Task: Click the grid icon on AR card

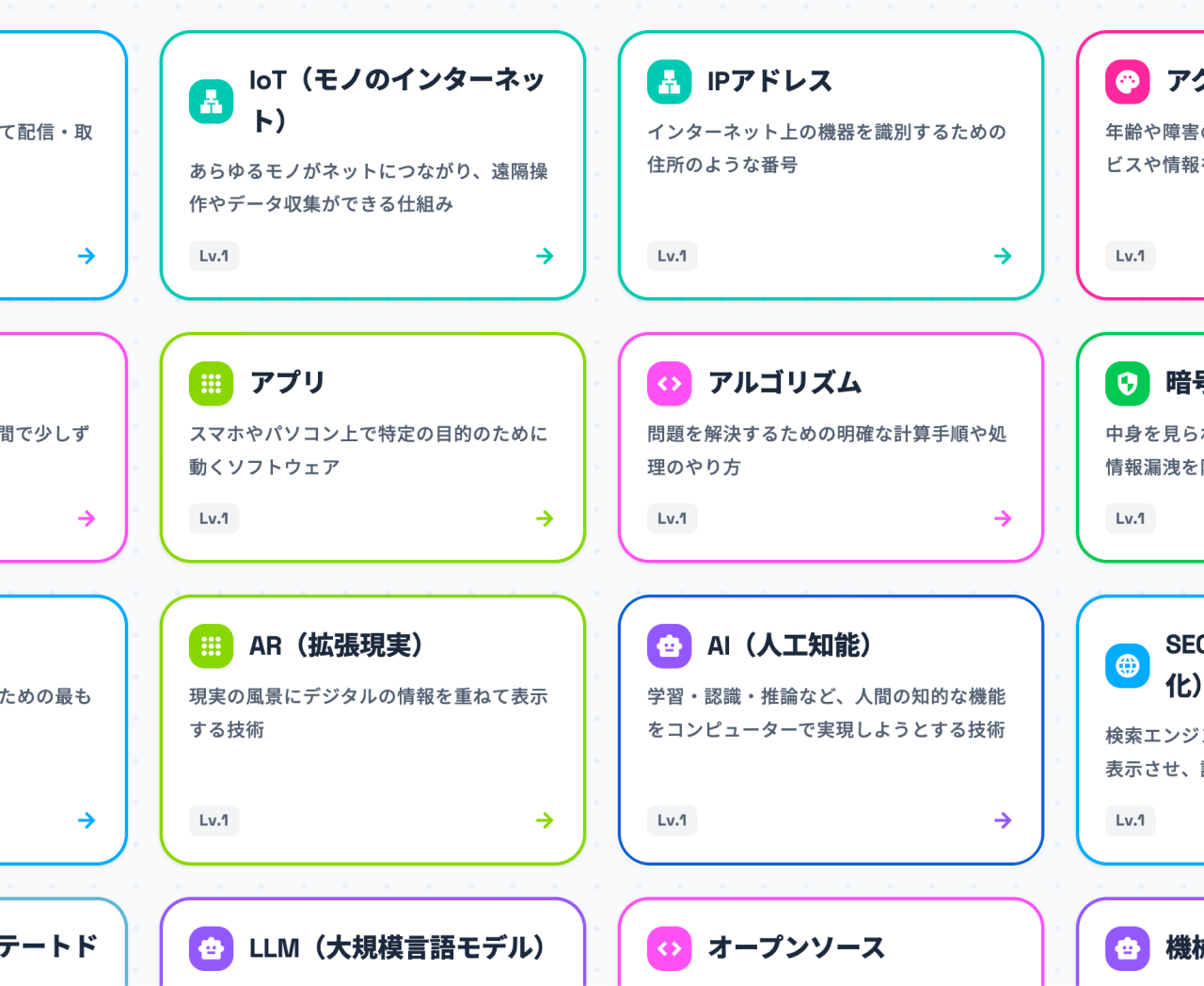Action: click(211, 646)
